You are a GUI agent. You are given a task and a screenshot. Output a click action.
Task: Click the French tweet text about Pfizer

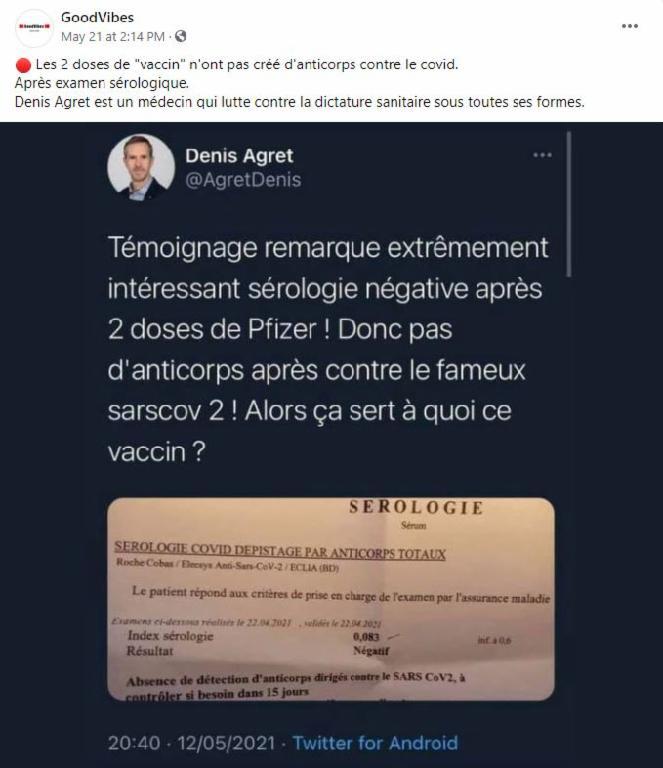click(328, 349)
